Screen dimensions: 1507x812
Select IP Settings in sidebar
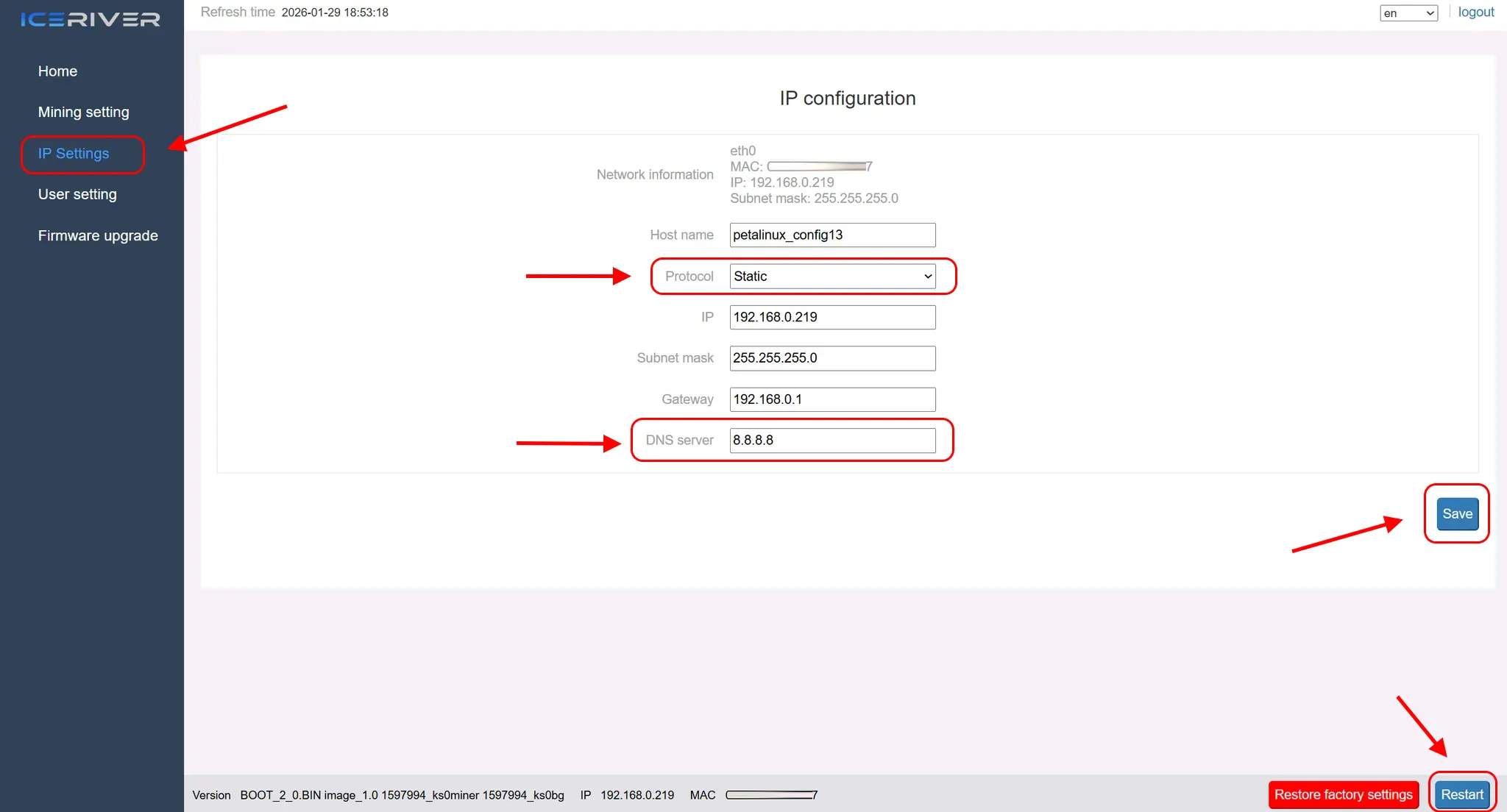74,153
